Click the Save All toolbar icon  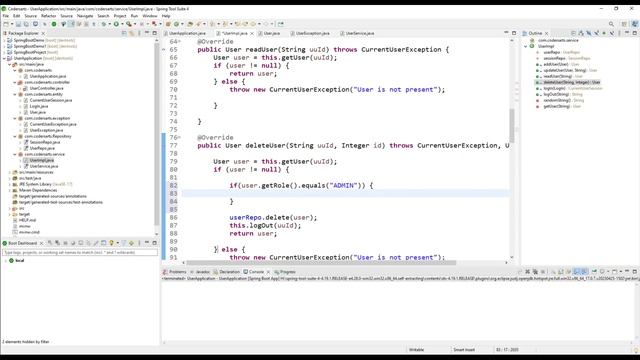26,24
